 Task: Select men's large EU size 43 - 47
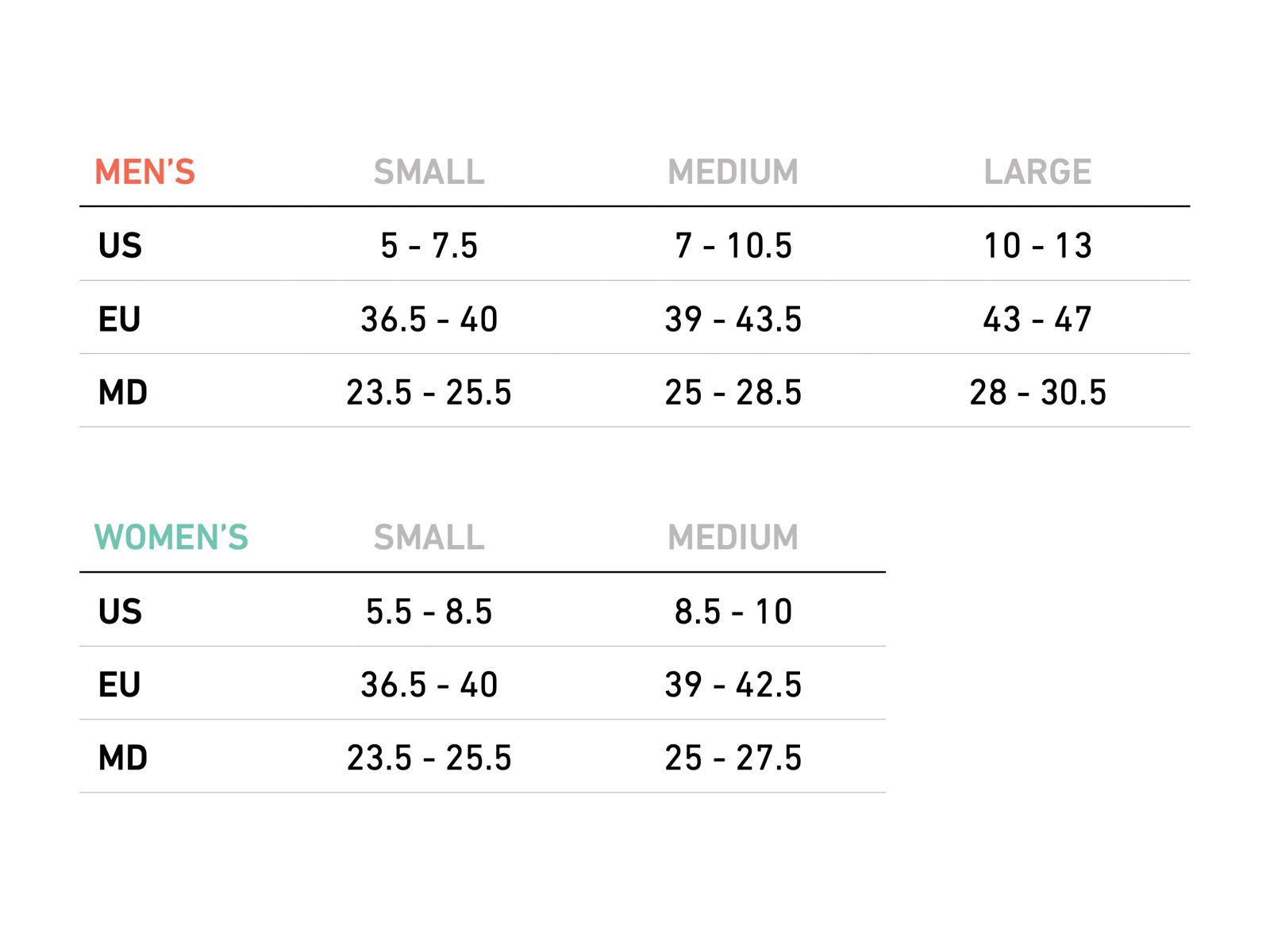[x=1037, y=320]
